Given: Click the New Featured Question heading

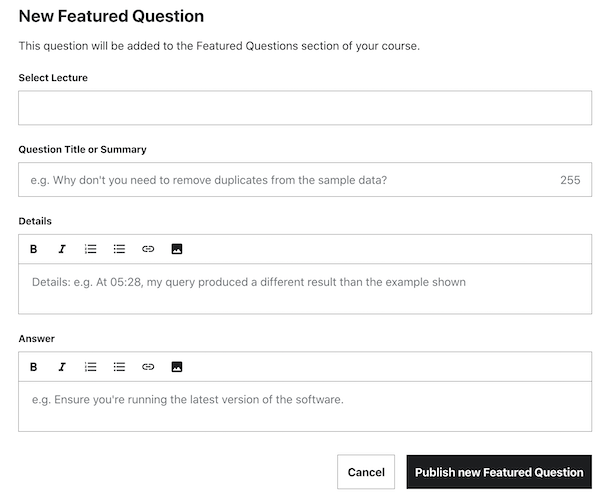Looking at the screenshot, I should (111, 16).
